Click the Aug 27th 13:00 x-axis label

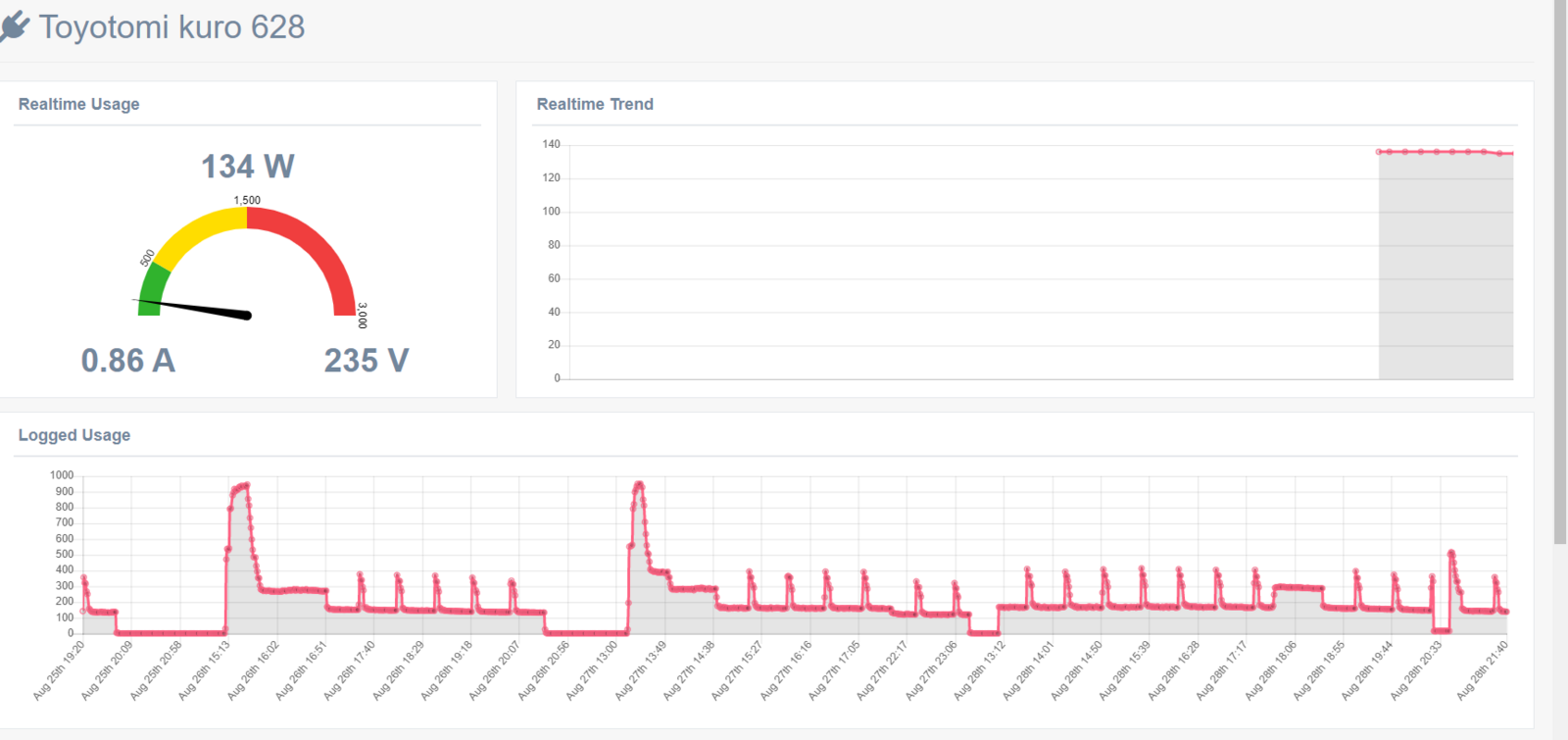point(592,670)
